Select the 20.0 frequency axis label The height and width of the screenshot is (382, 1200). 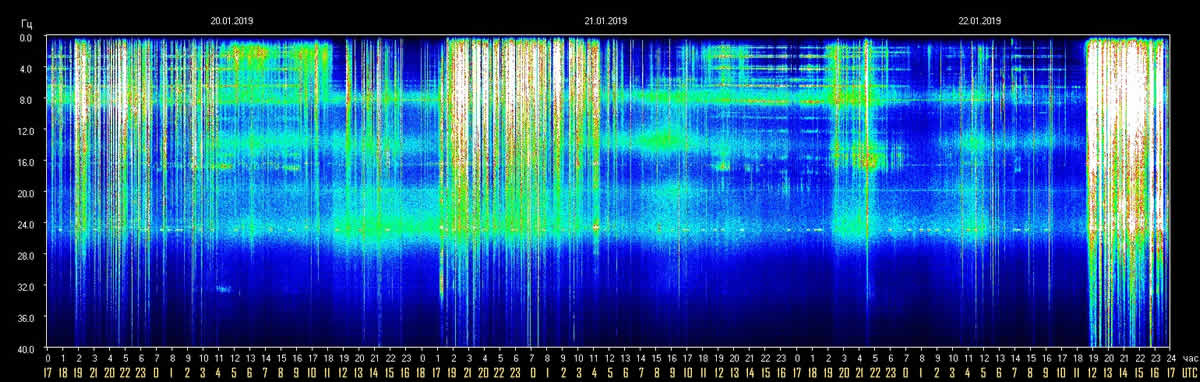tap(25, 193)
